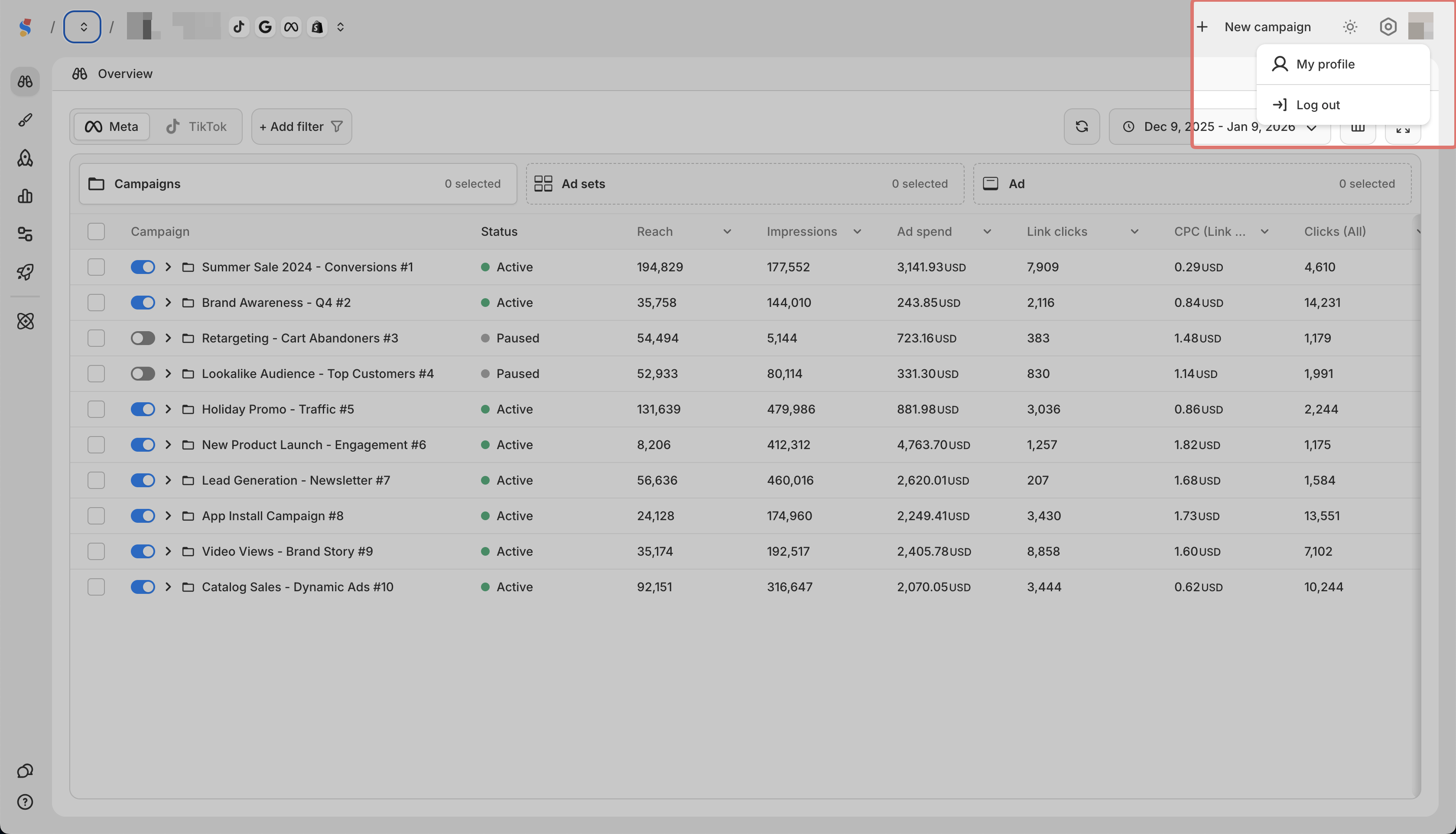Image resolution: width=1456 pixels, height=834 pixels.
Task: Switch to the TikTok tab
Action: (196, 127)
